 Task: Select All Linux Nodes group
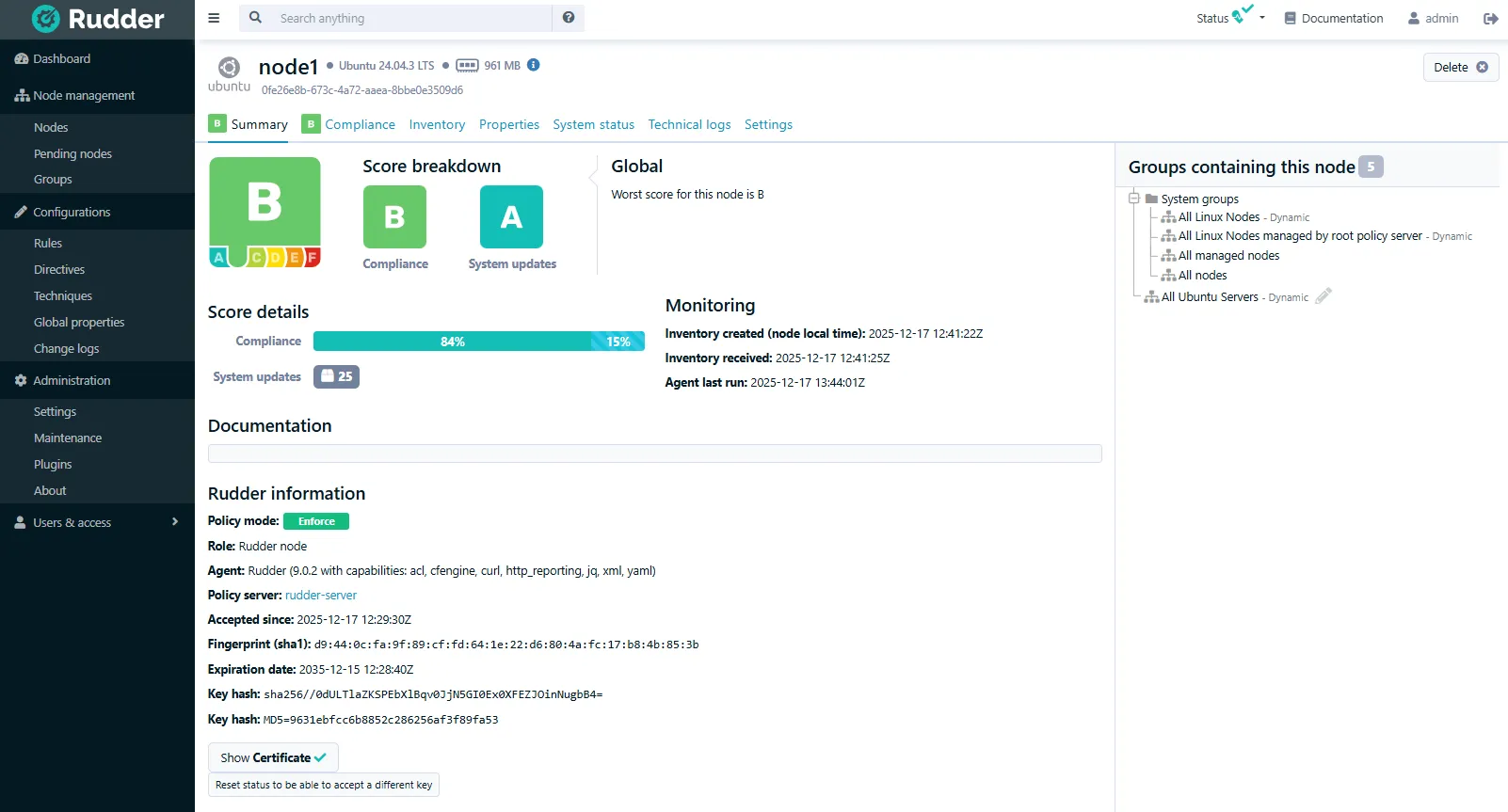pos(1218,217)
